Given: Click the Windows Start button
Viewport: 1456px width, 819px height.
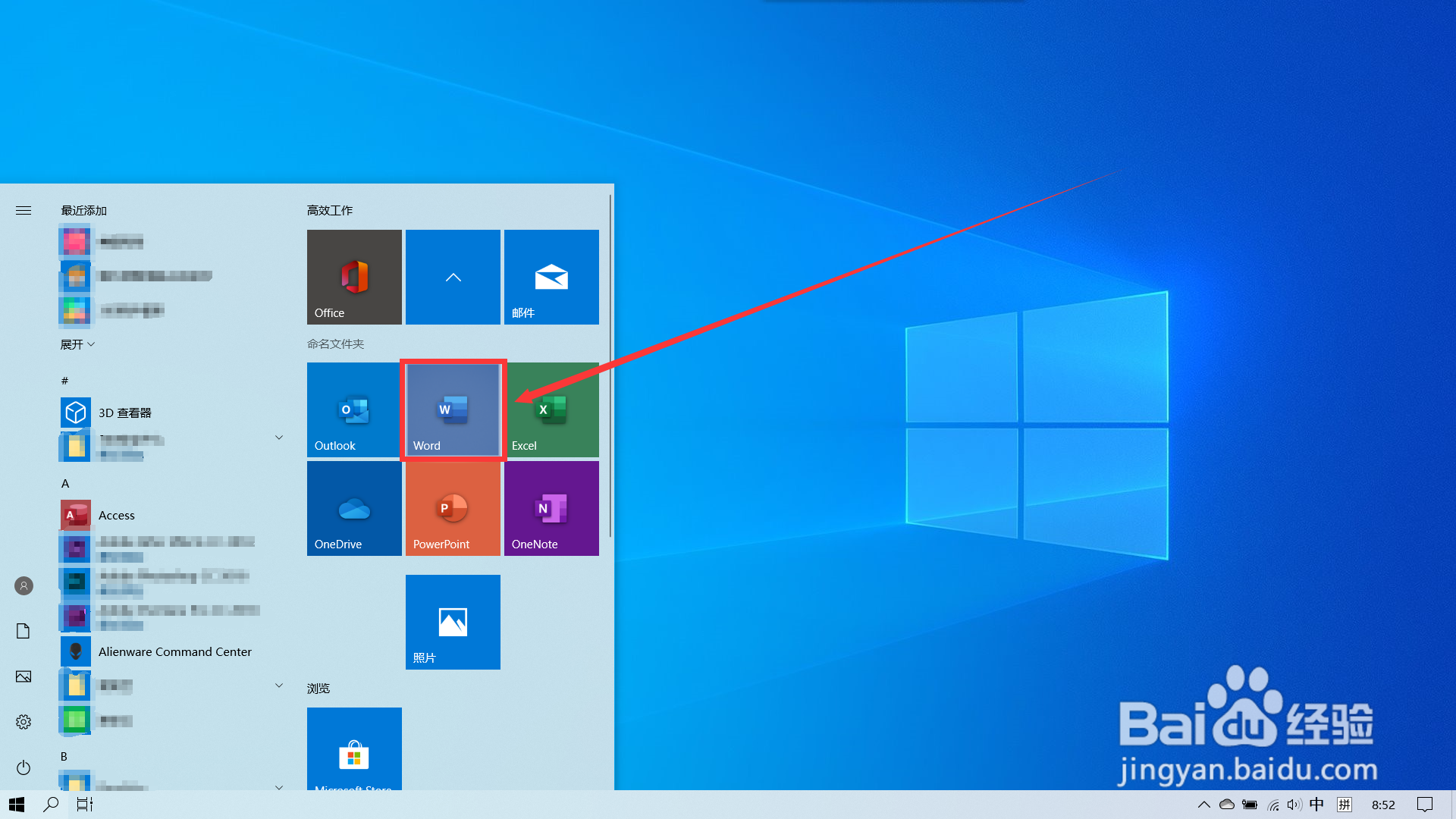Looking at the screenshot, I should click(x=17, y=805).
